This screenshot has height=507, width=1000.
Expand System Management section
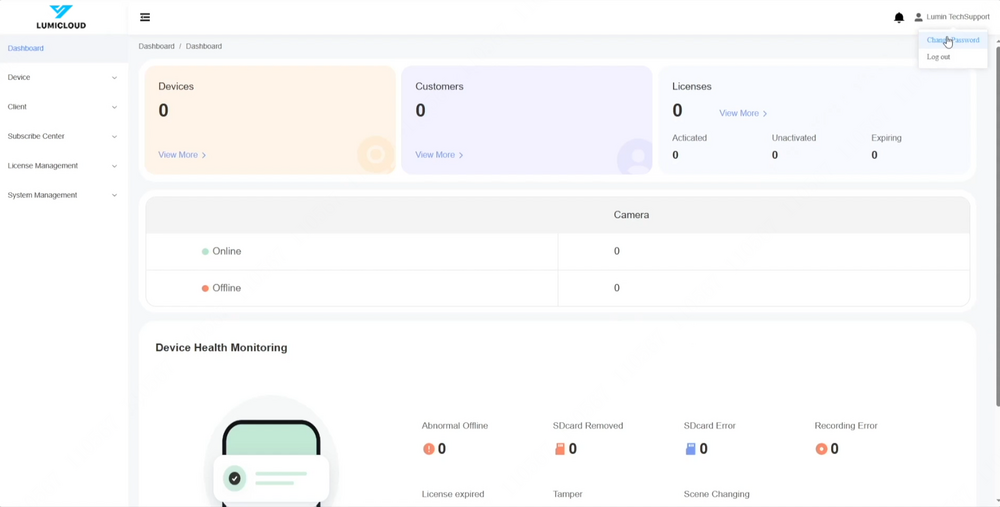coord(62,195)
